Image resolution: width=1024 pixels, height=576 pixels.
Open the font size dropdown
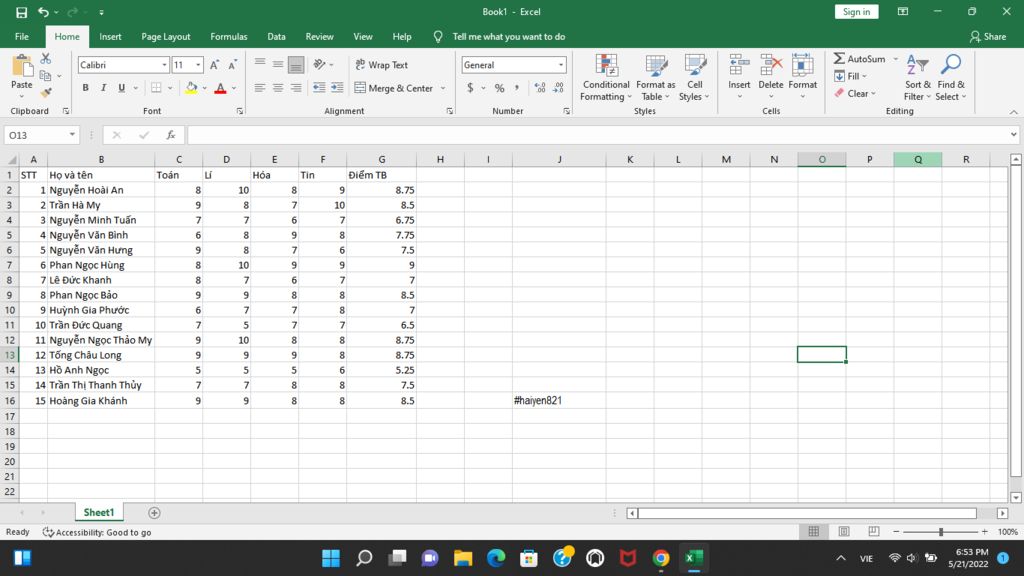coord(198,65)
